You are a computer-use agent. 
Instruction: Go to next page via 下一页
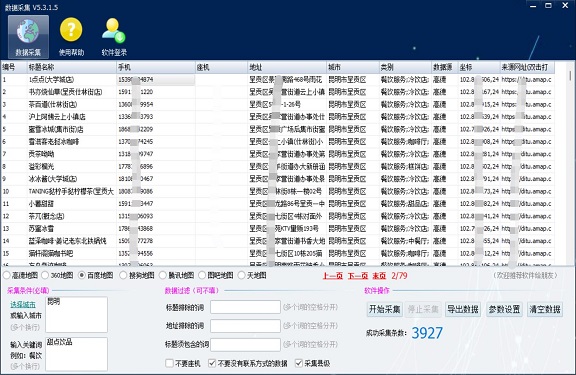(358, 275)
